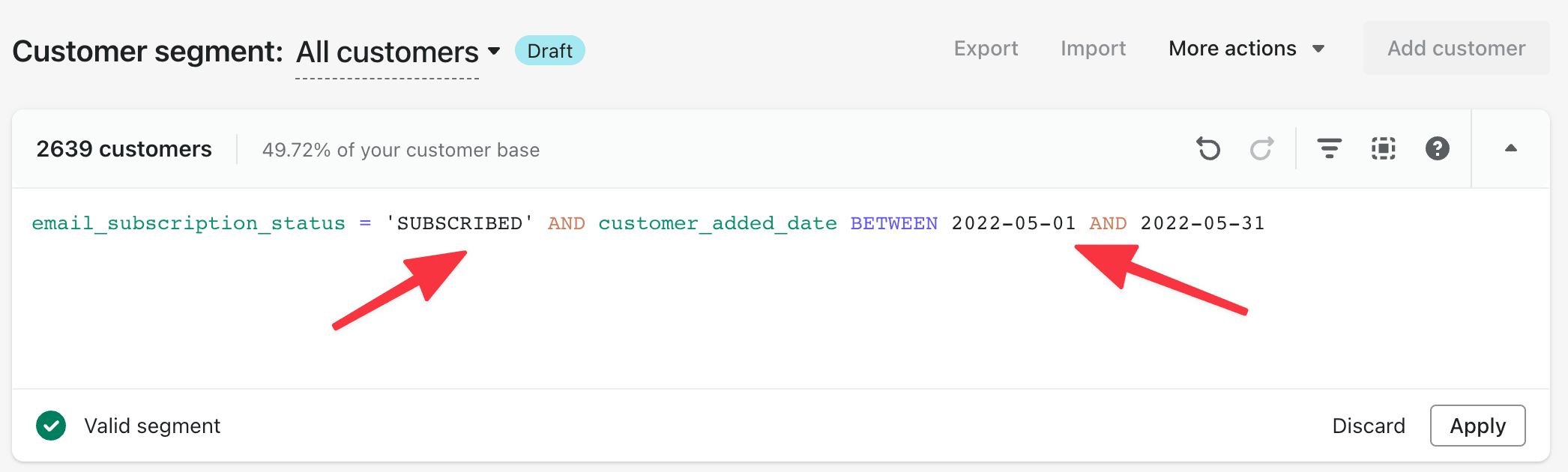Click the email_subscription_status term in query
This screenshot has height=472, width=1568.
(188, 223)
